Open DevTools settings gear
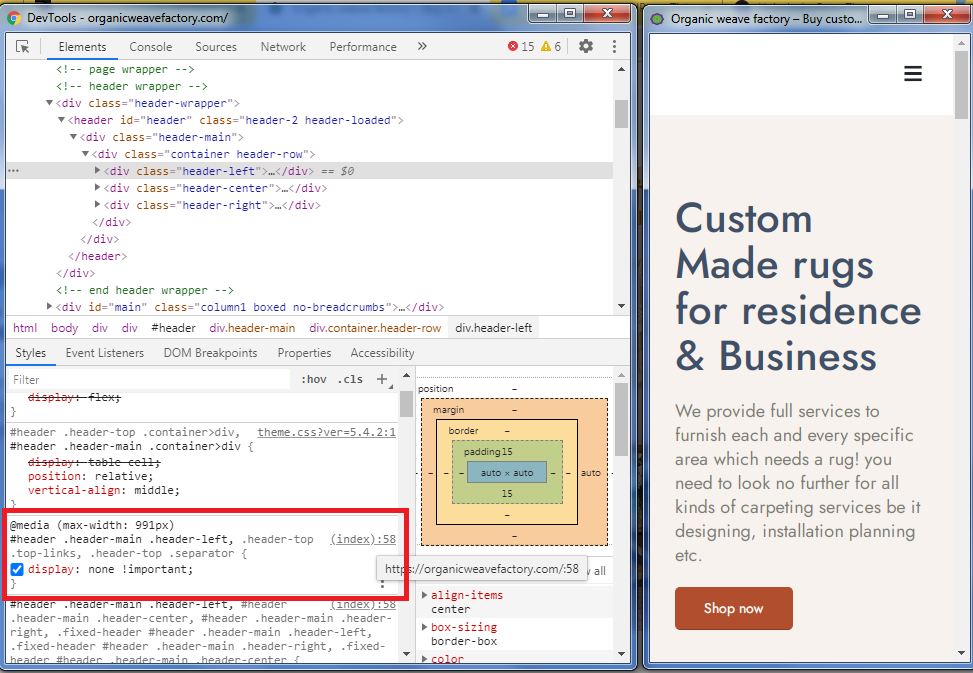This screenshot has height=673, width=973. [x=586, y=46]
